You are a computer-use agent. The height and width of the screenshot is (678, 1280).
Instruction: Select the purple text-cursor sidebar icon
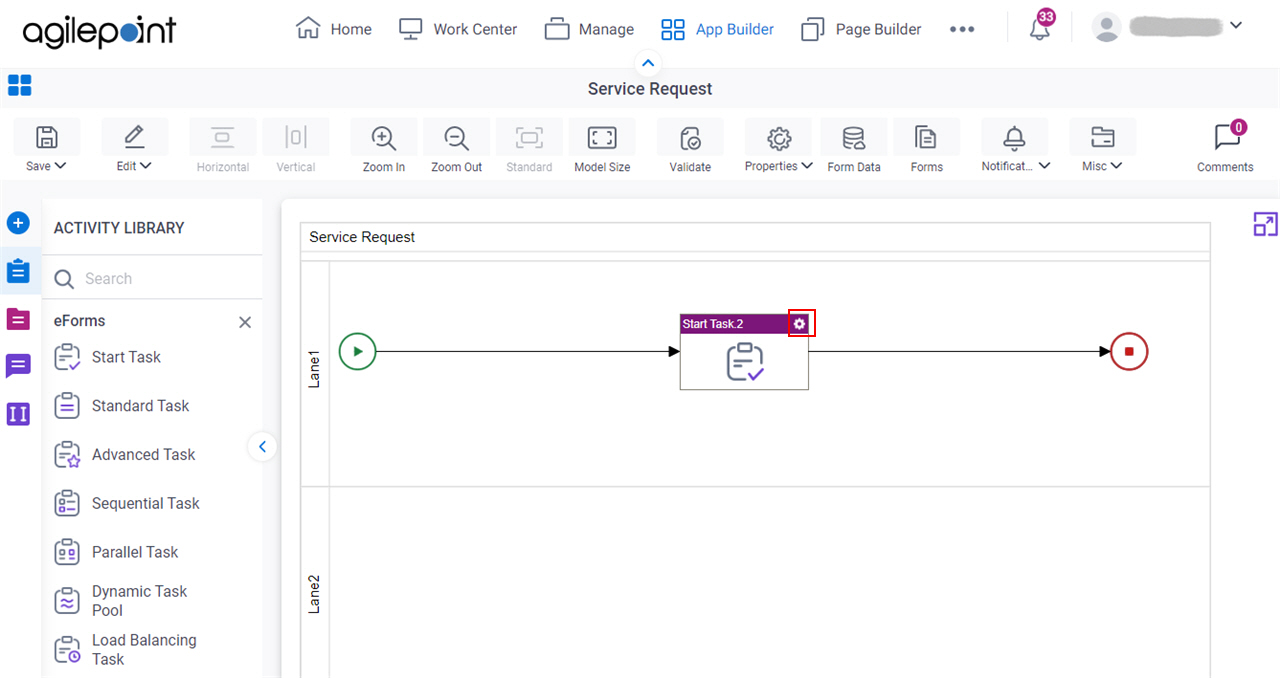[x=18, y=414]
